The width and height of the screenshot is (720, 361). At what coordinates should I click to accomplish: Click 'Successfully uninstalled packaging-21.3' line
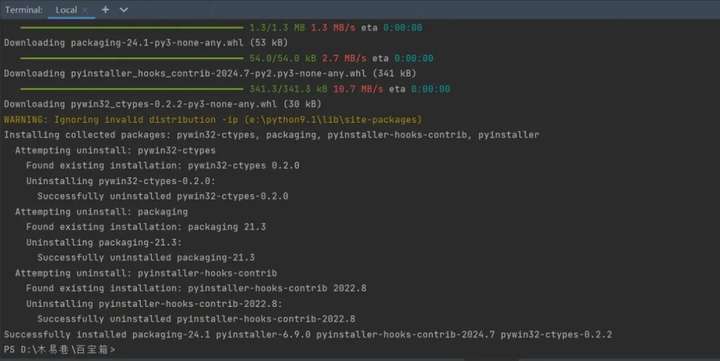146,258
